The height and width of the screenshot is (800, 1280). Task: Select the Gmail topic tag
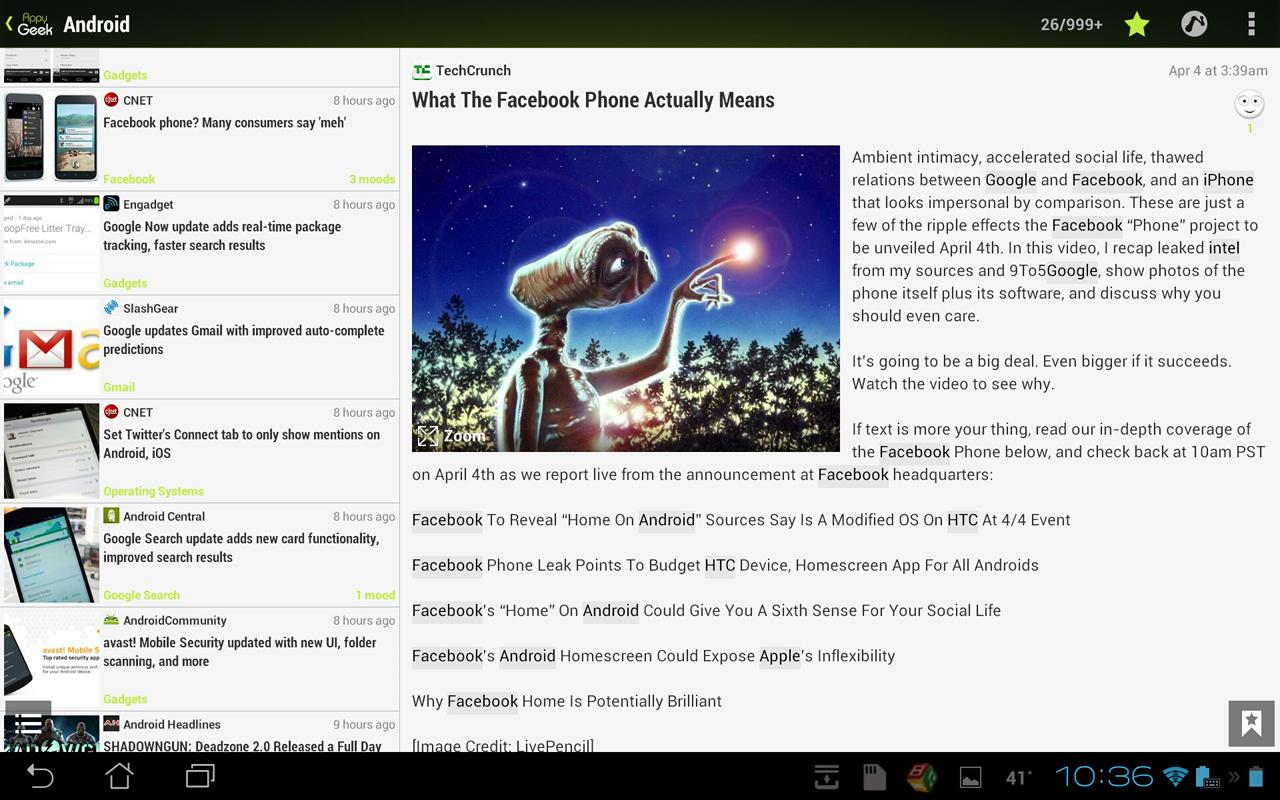[x=119, y=387]
